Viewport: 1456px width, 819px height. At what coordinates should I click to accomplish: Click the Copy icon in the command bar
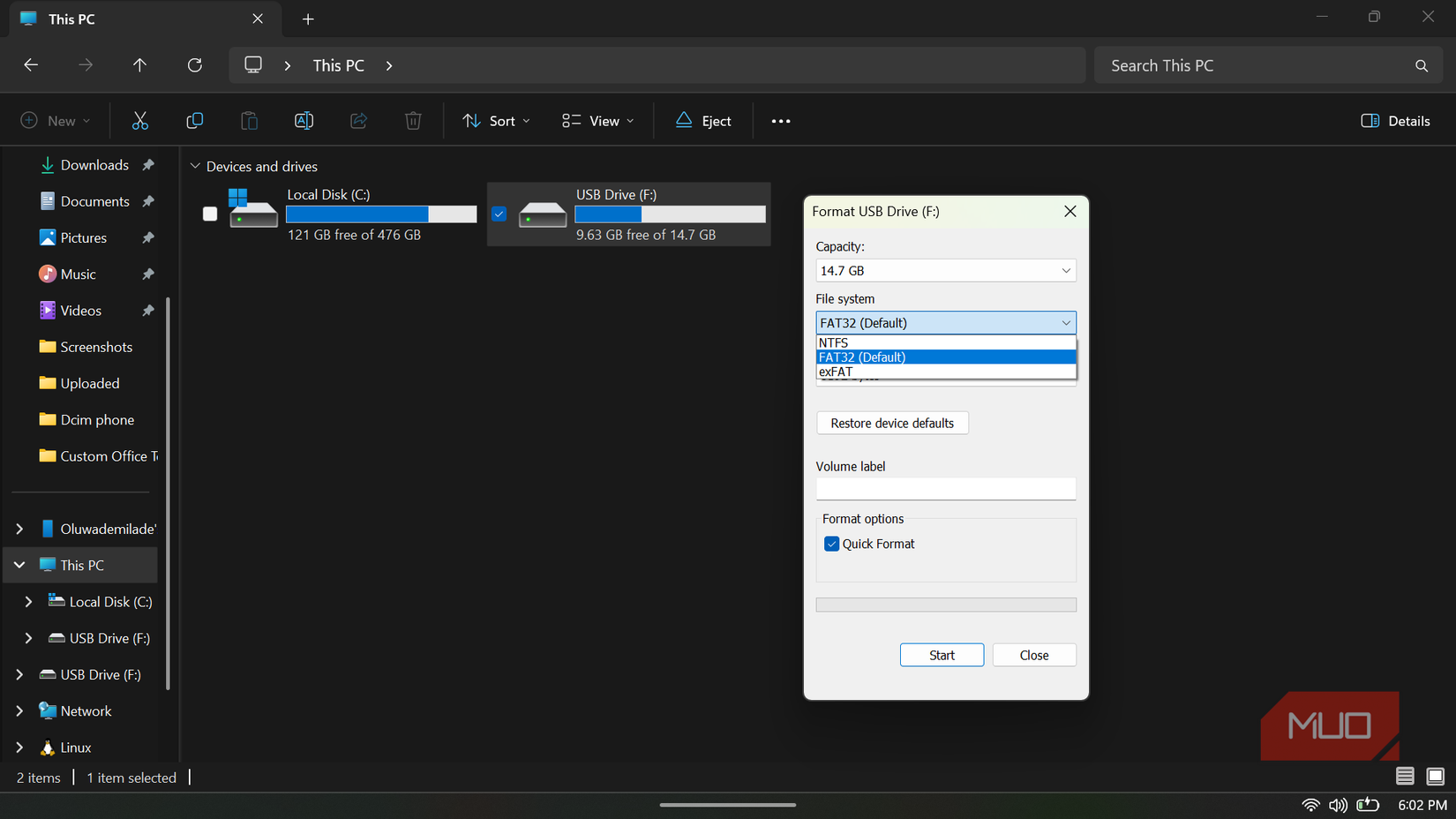click(x=195, y=120)
